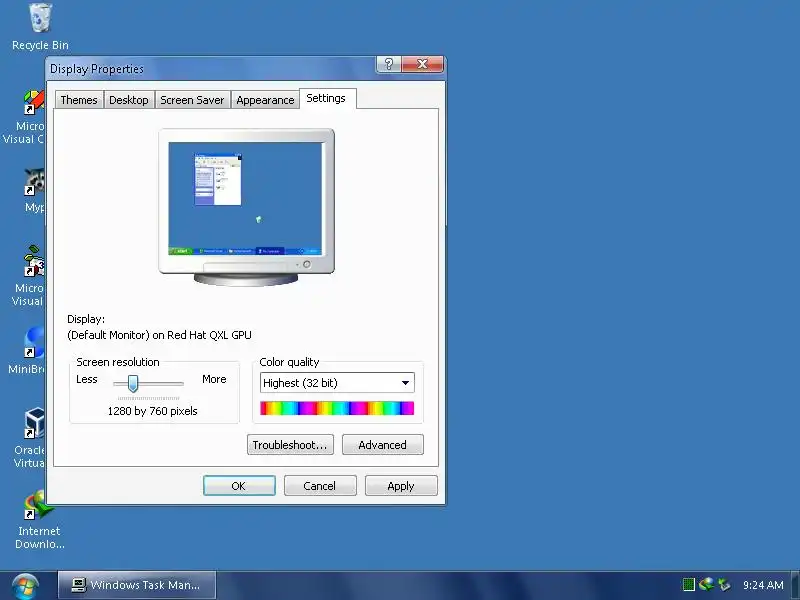Image resolution: width=800 pixels, height=600 pixels.
Task: Click the network globe tray icon
Action: click(706, 584)
